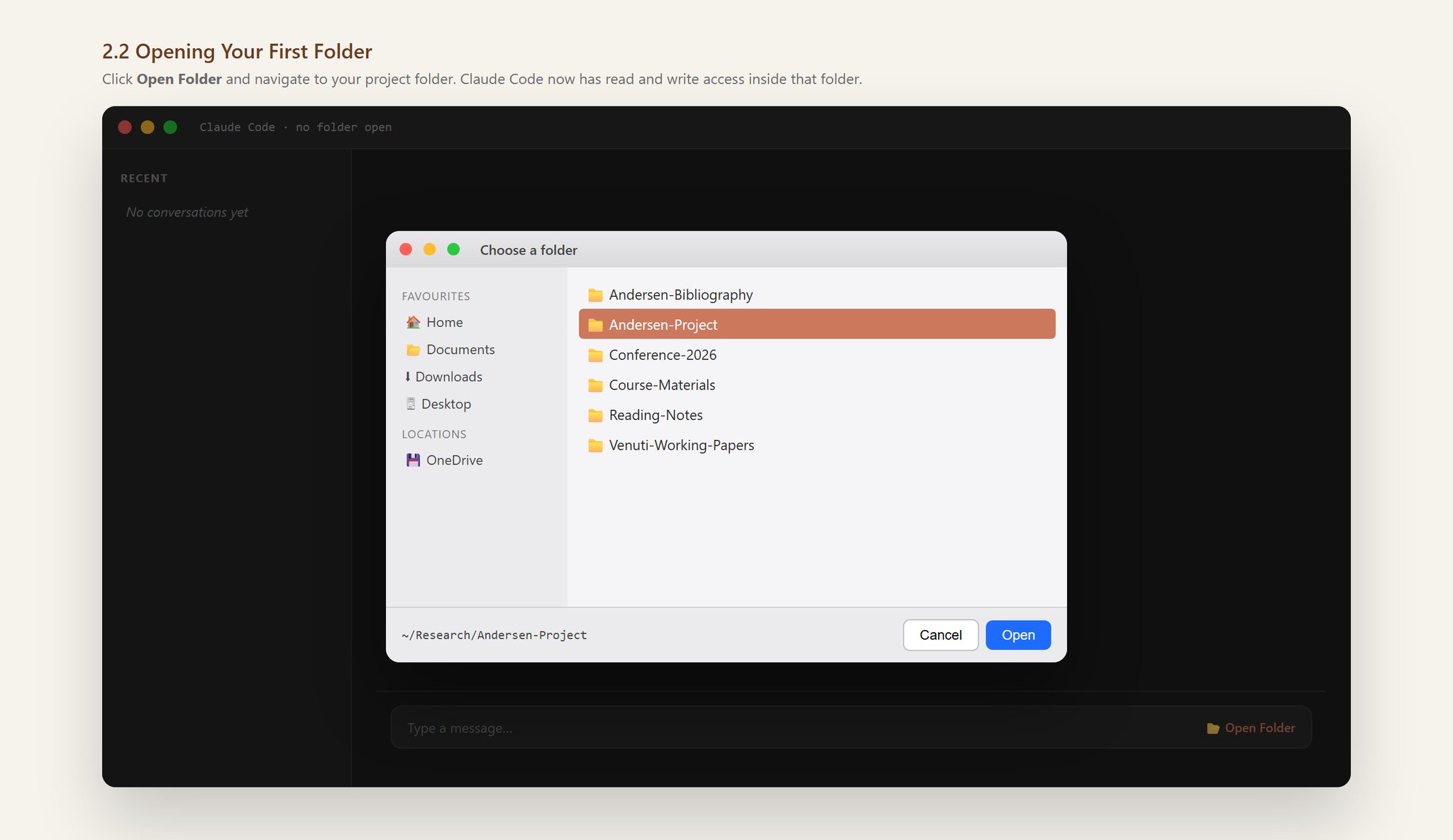Close the Claude Code window

click(125, 127)
